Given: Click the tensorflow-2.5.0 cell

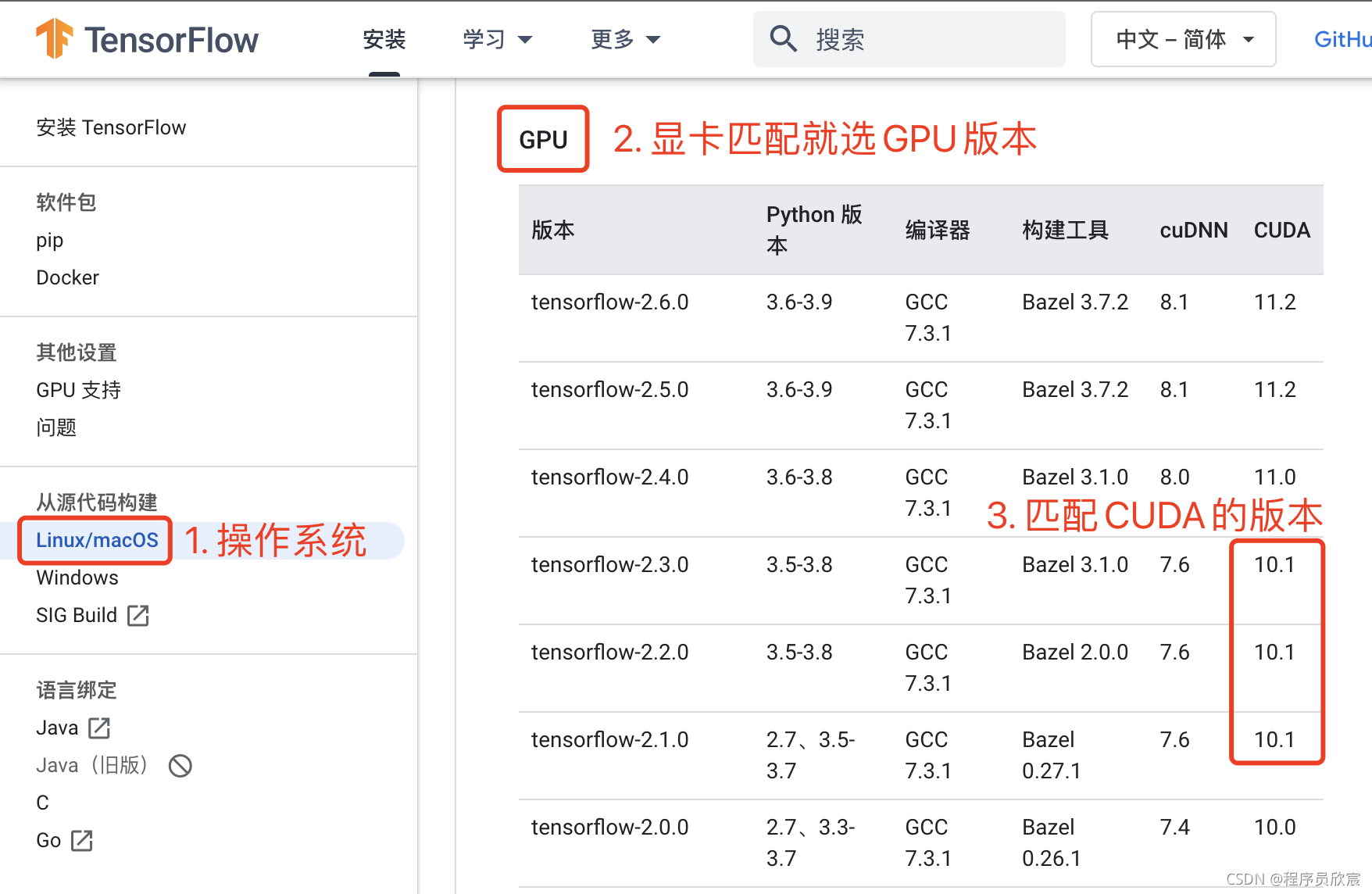Looking at the screenshot, I should (x=609, y=389).
